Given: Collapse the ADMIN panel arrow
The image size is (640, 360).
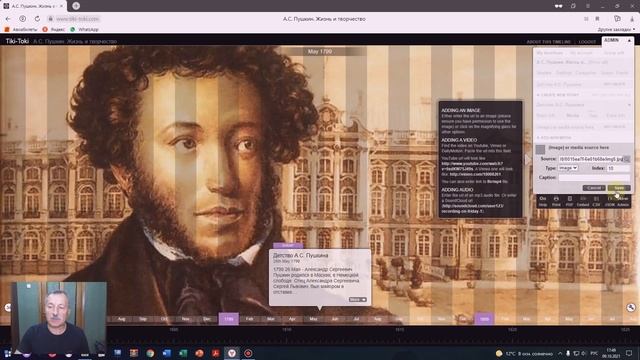Looking at the screenshot, I should pos(629,40).
